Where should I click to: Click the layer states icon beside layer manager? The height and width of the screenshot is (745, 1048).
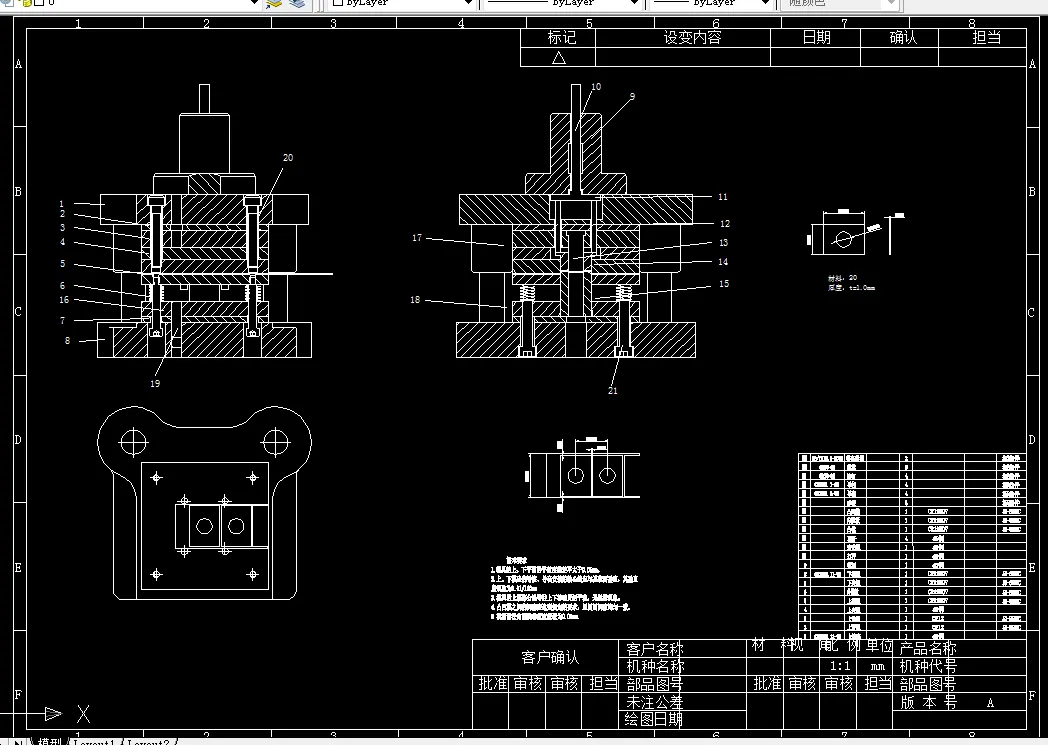pyautogui.click(x=297, y=3)
